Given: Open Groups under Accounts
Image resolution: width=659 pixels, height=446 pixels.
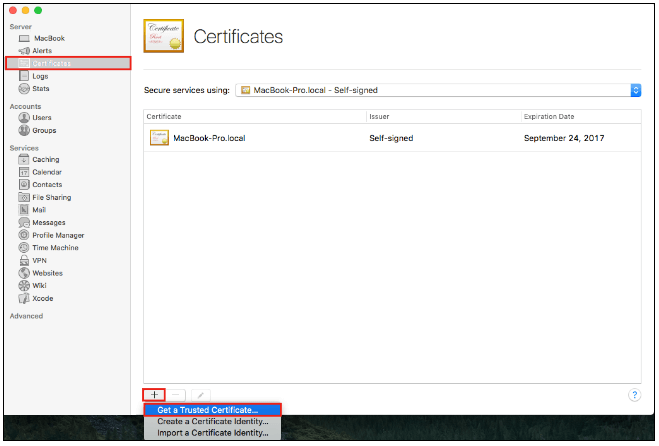Looking at the screenshot, I should point(43,130).
